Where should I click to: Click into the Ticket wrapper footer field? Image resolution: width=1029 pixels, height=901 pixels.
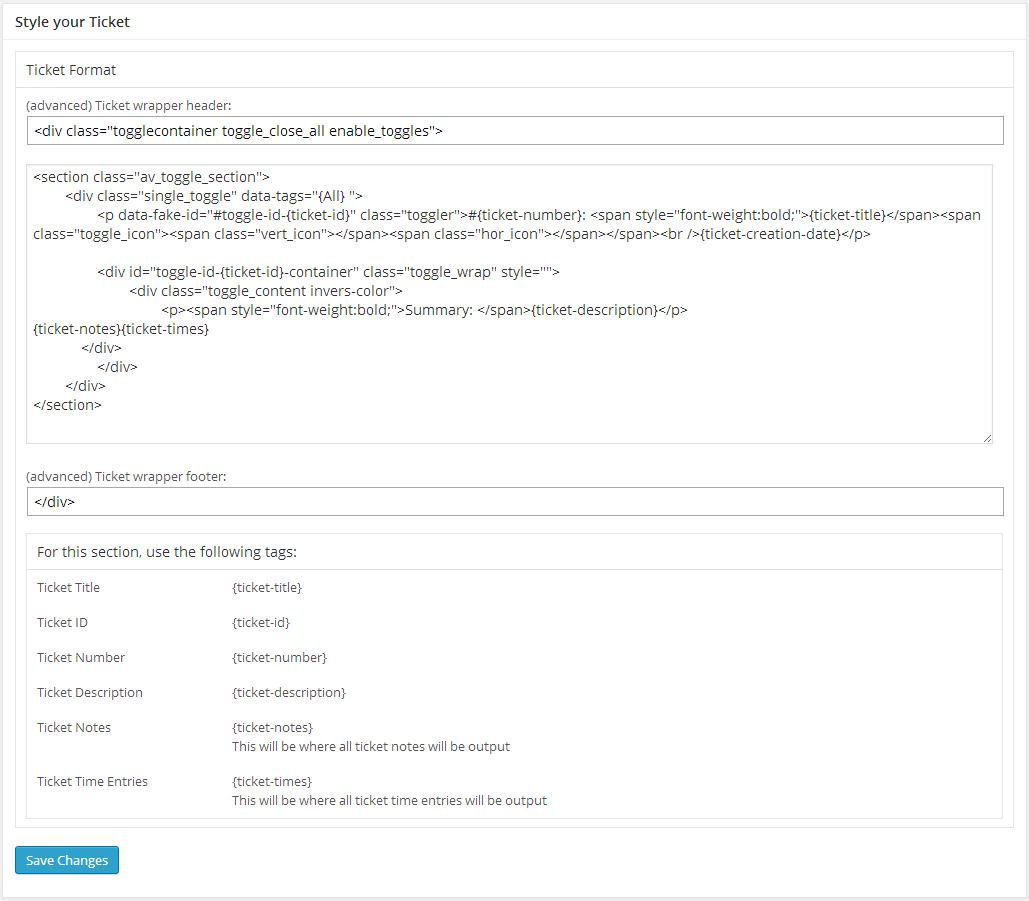pyautogui.click(x=515, y=501)
